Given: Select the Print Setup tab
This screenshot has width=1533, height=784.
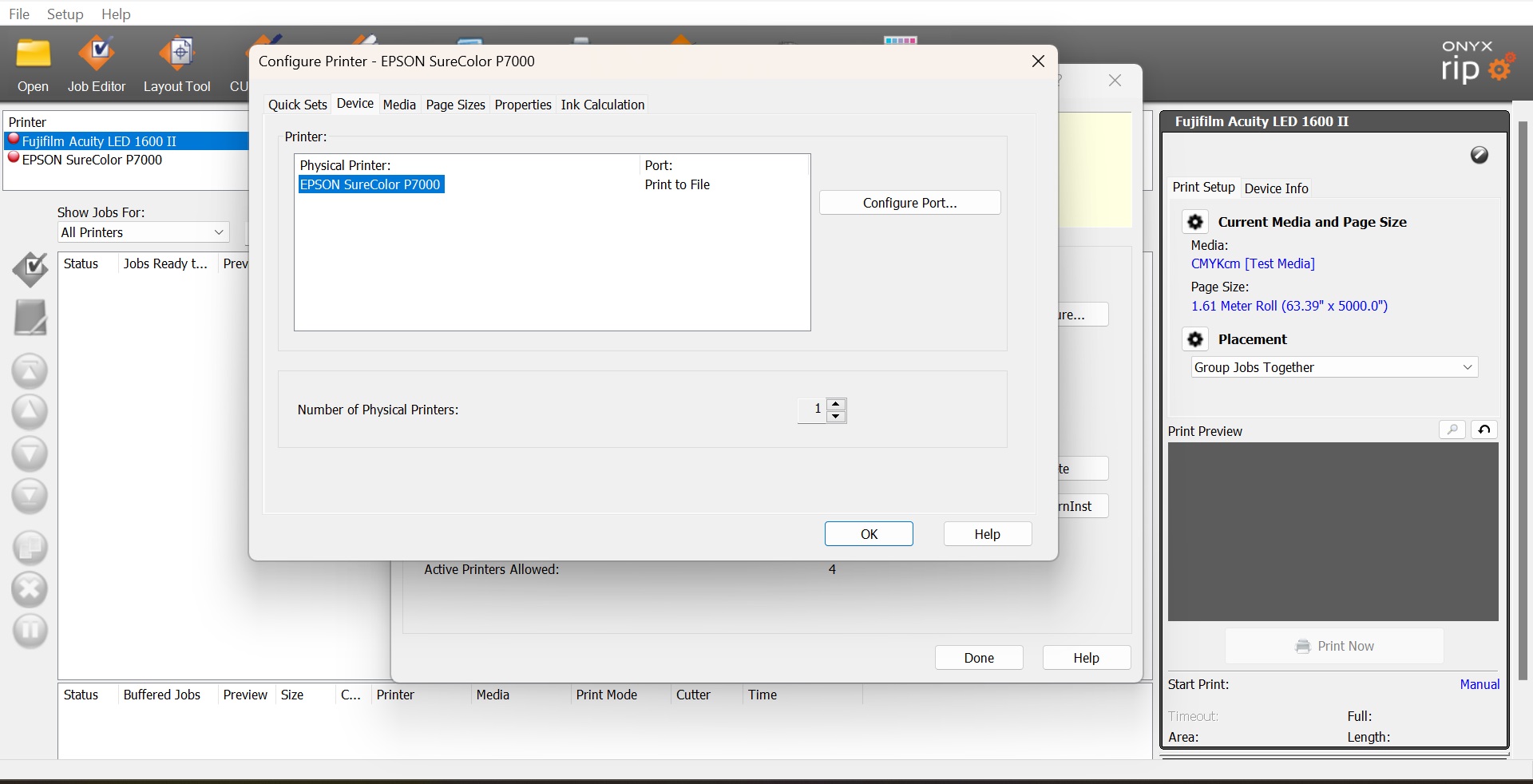Looking at the screenshot, I should coord(1203,187).
